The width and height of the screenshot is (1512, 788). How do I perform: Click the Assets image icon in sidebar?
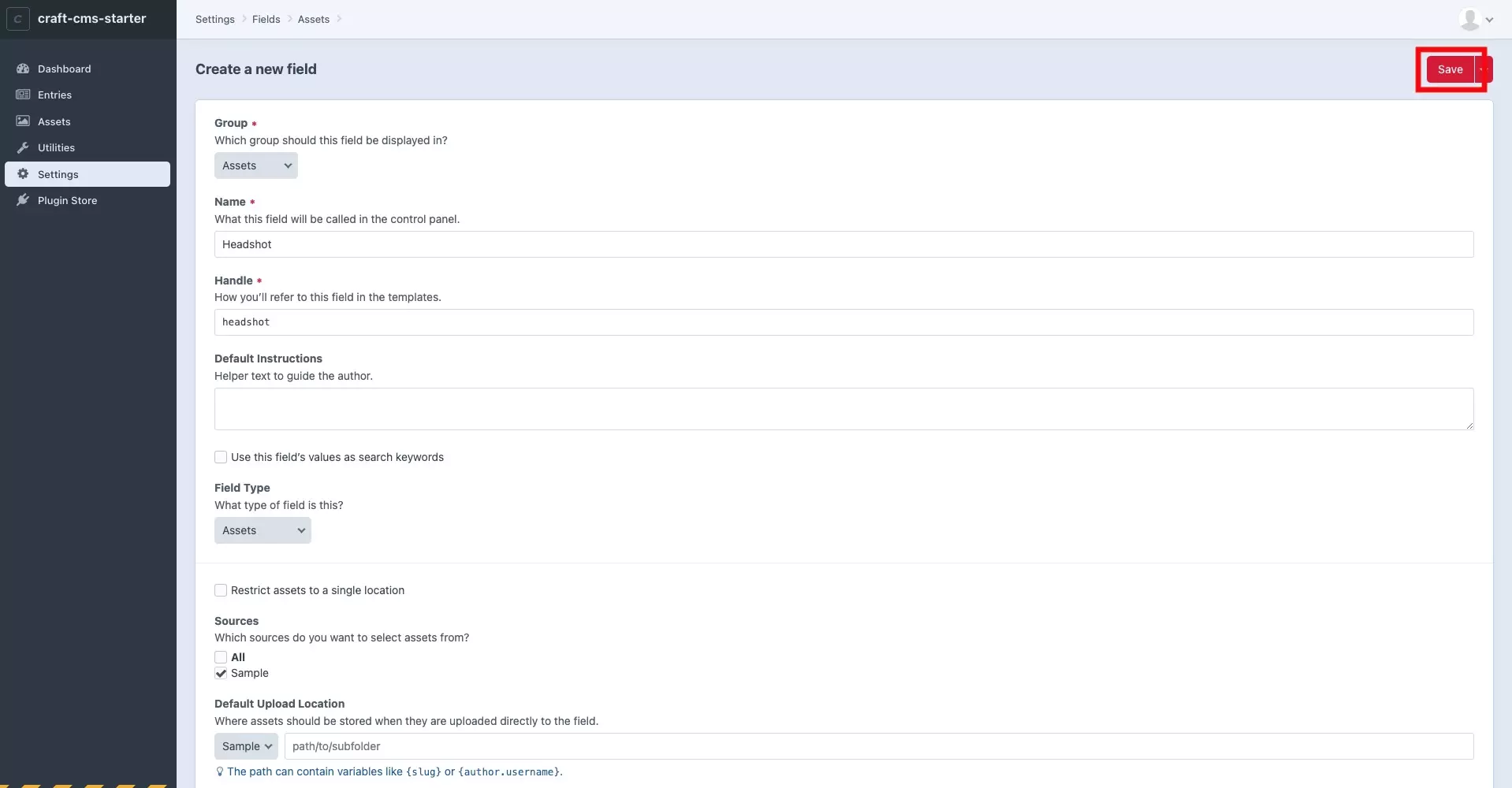(x=23, y=121)
